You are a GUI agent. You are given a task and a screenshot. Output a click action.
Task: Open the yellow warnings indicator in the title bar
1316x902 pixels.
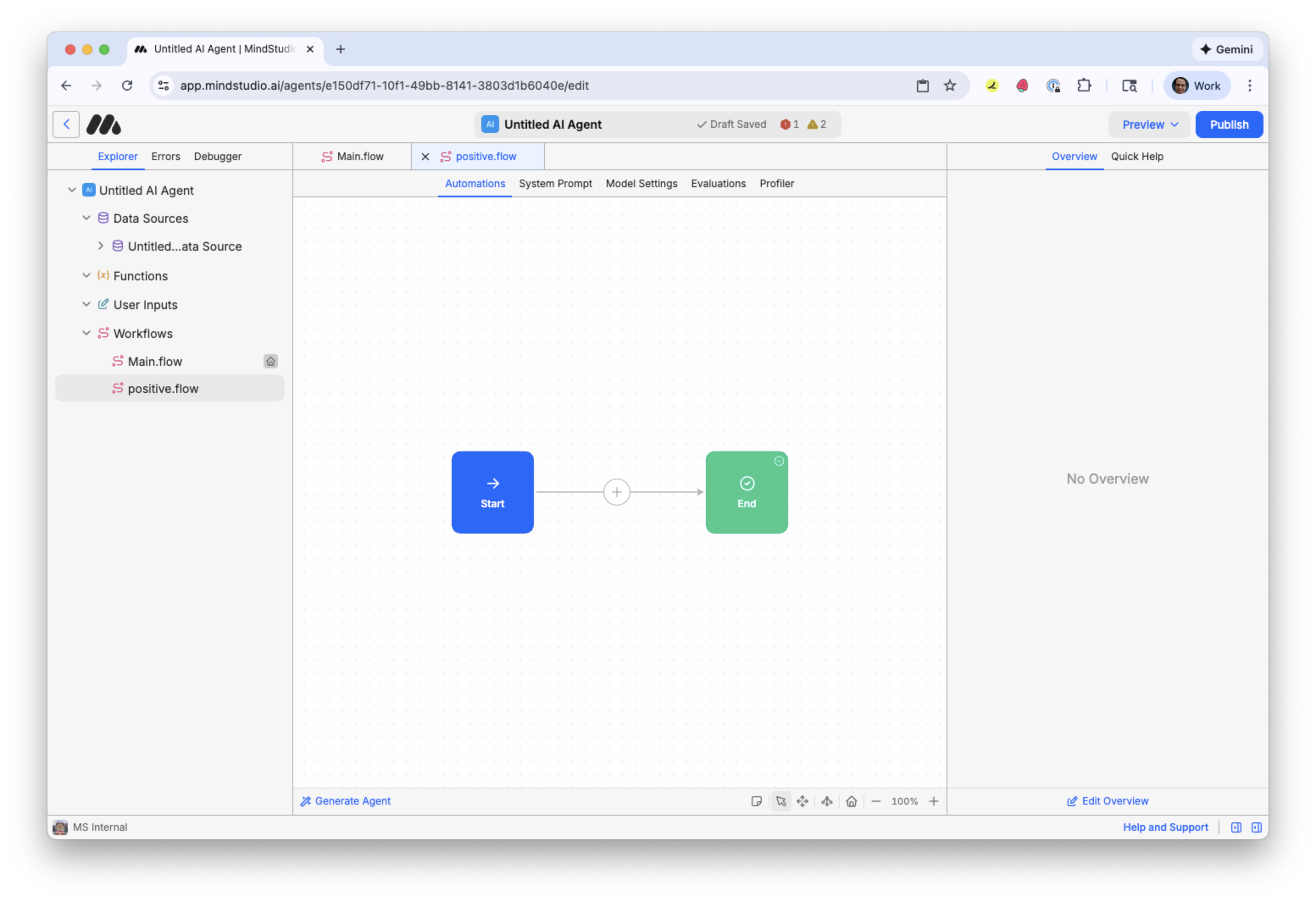[816, 124]
